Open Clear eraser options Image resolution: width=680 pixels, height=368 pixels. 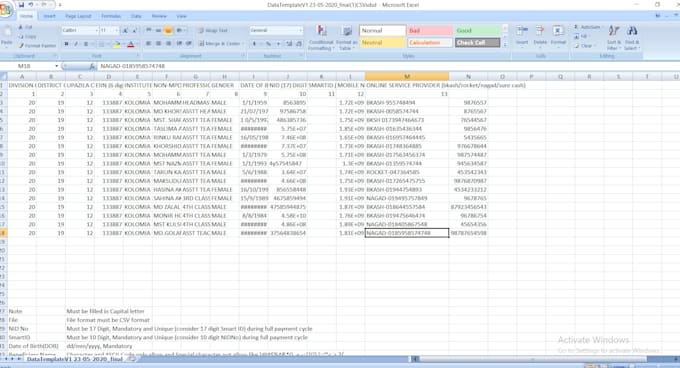point(584,46)
